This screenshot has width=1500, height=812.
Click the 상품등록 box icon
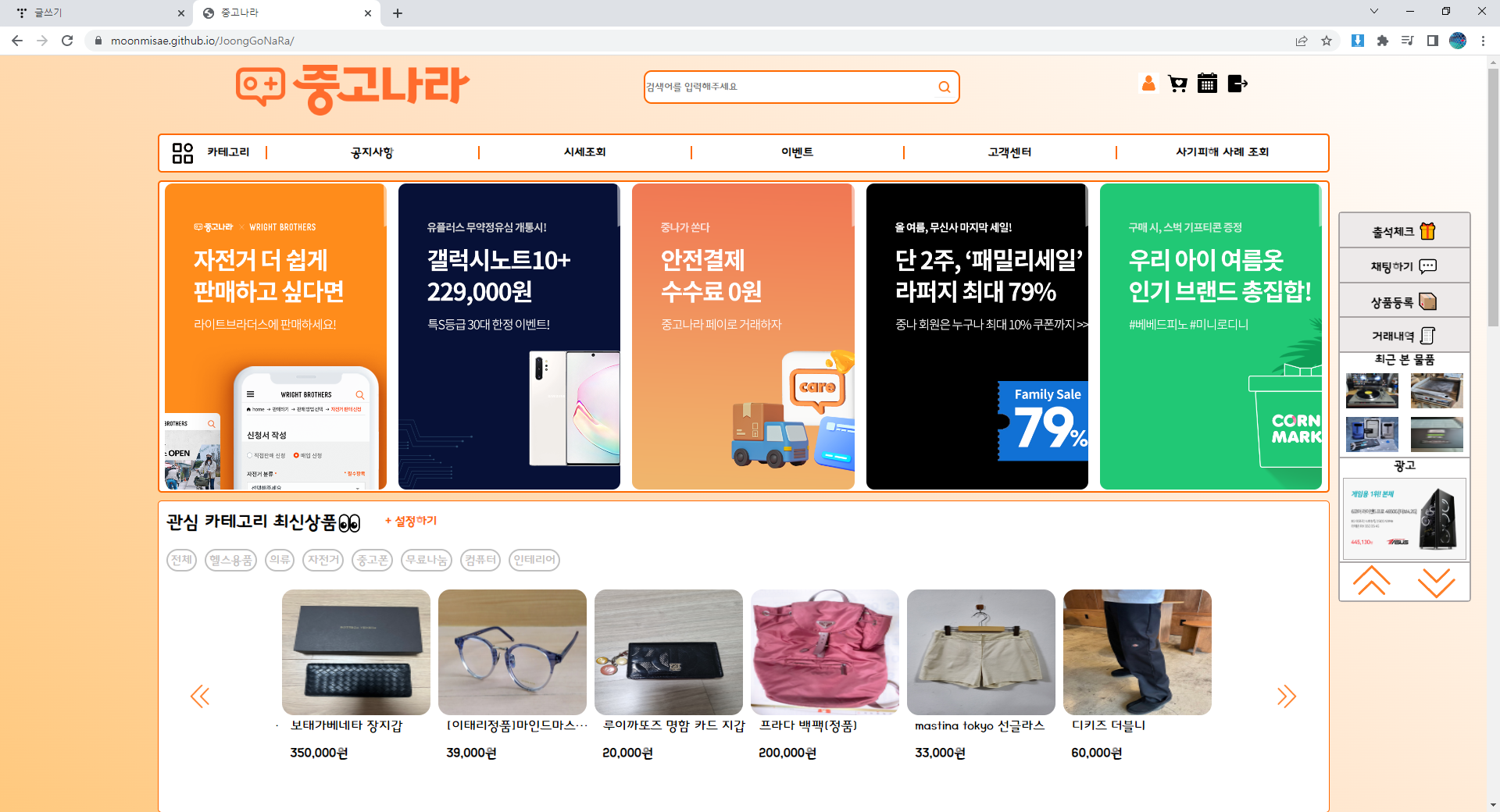pos(1428,301)
